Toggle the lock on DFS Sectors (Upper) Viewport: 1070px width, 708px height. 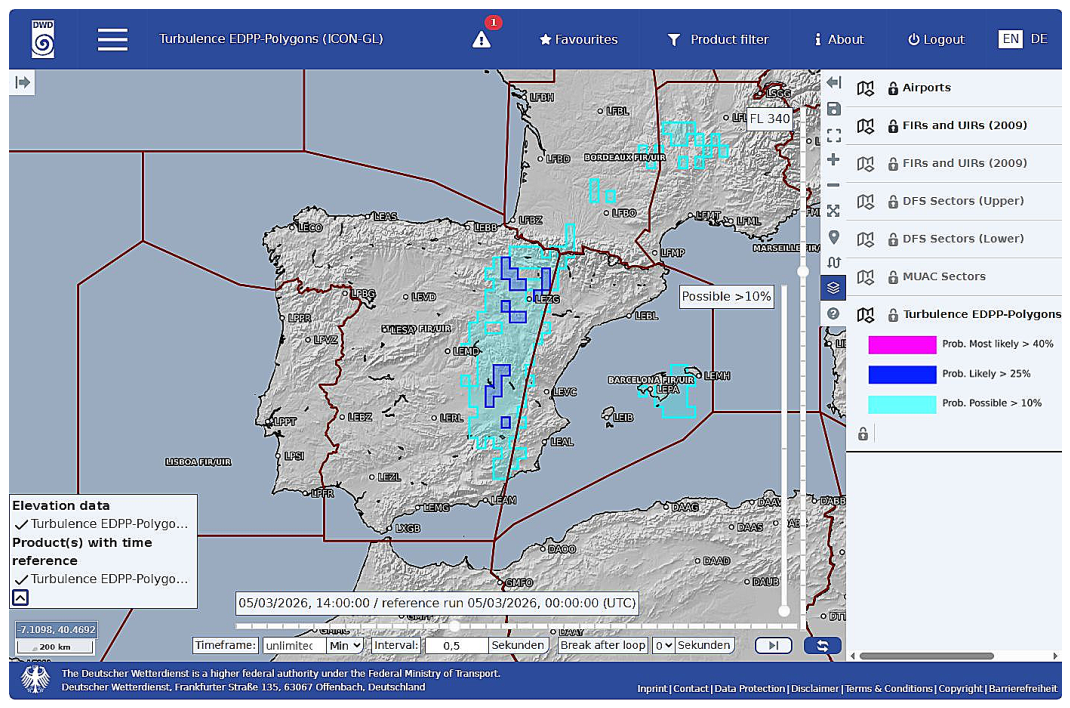(893, 201)
